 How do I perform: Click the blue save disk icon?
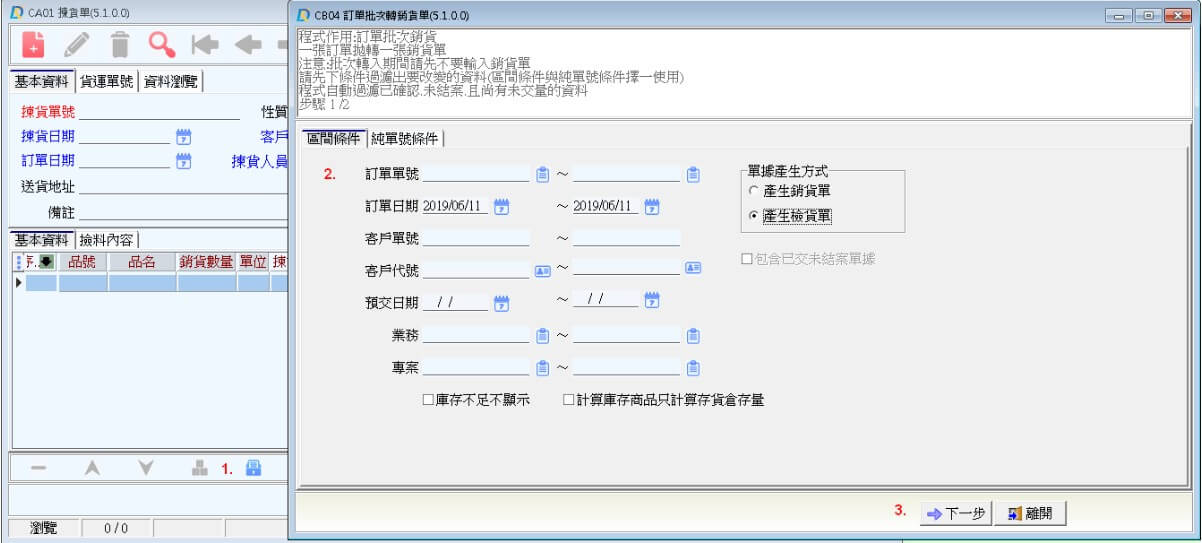253,468
